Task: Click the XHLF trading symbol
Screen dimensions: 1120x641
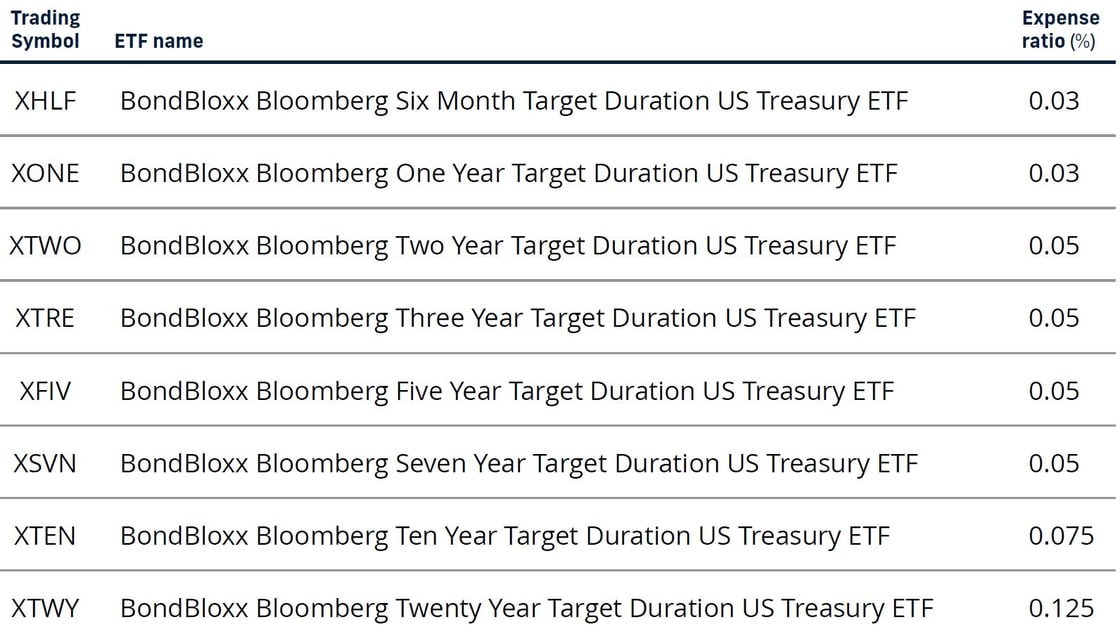Action: (x=45, y=101)
